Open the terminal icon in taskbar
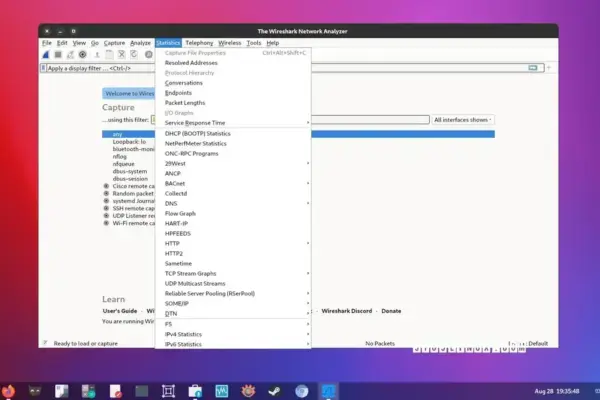 pyautogui.click(x=142, y=391)
